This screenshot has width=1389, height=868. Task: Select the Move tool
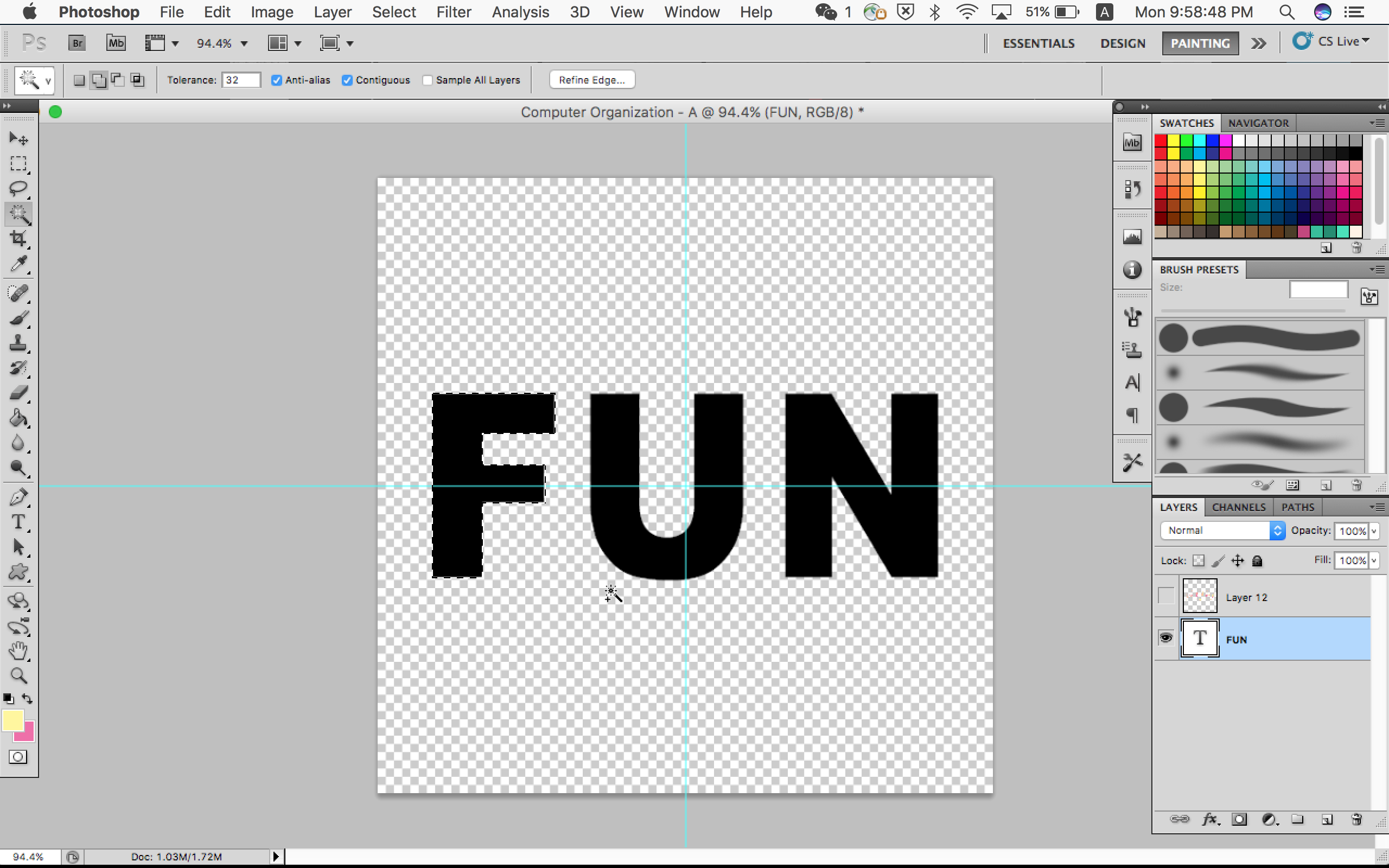[x=18, y=138]
